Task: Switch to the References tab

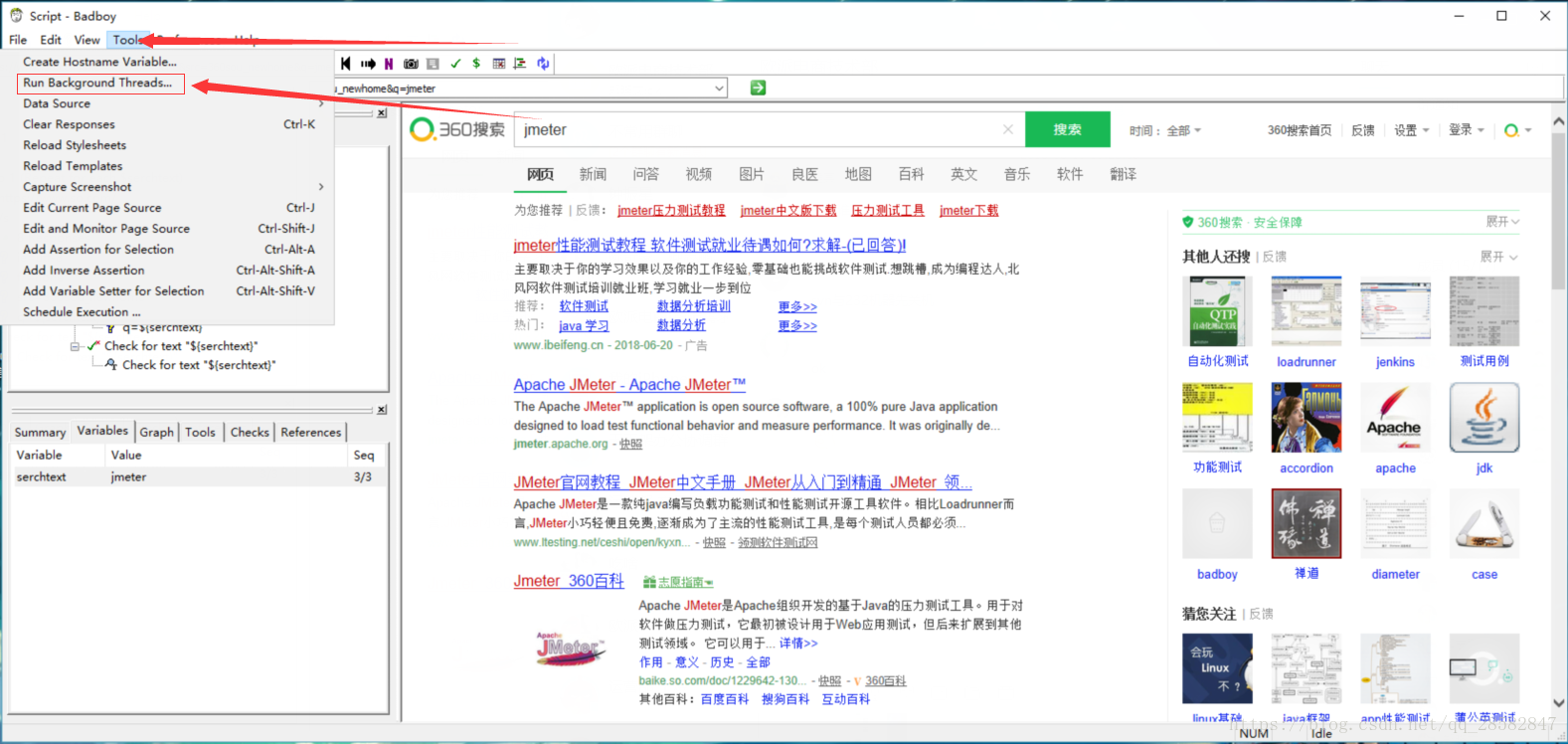Action: [310, 432]
